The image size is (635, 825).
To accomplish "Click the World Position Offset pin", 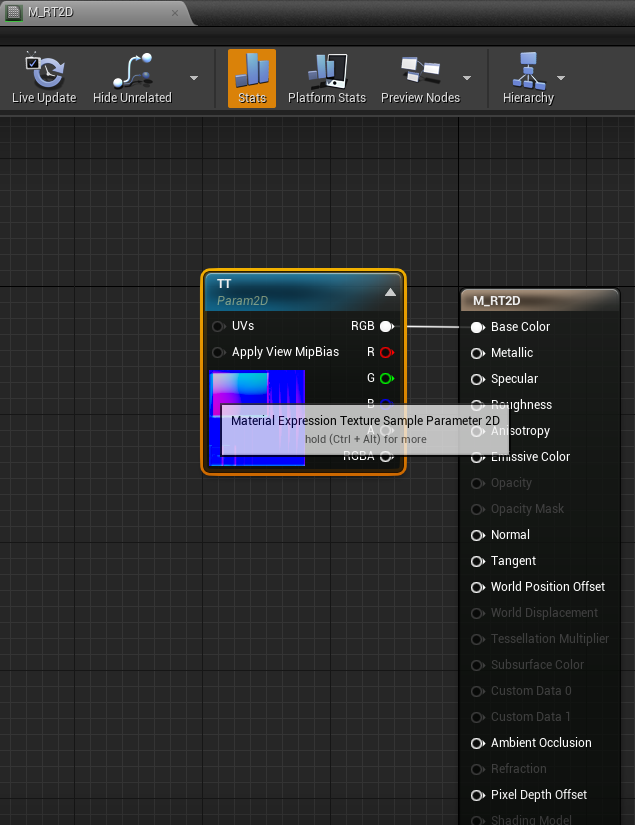I will [478, 587].
